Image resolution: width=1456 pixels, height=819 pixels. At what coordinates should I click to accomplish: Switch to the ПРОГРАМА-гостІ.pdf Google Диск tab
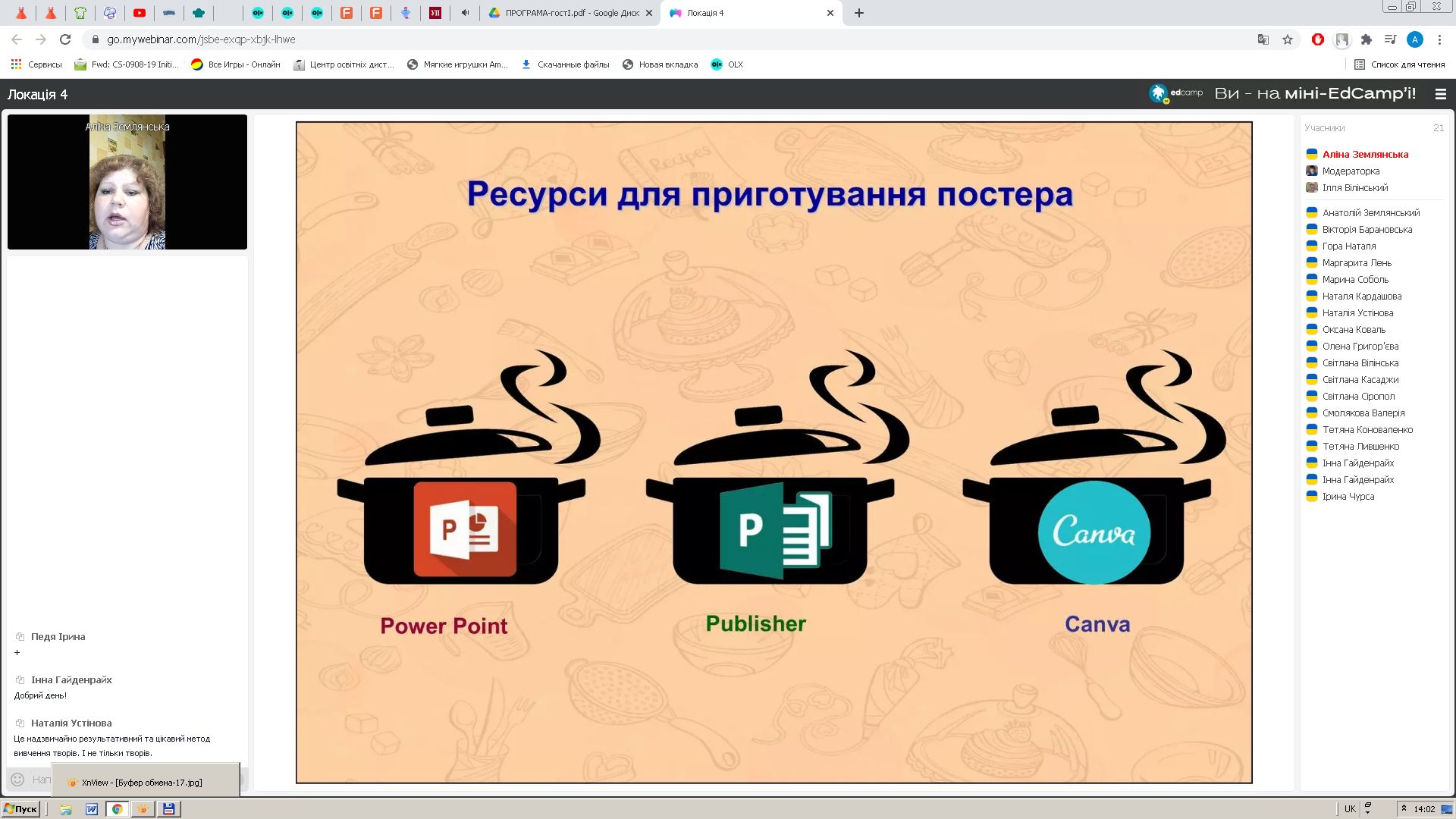click(x=564, y=13)
